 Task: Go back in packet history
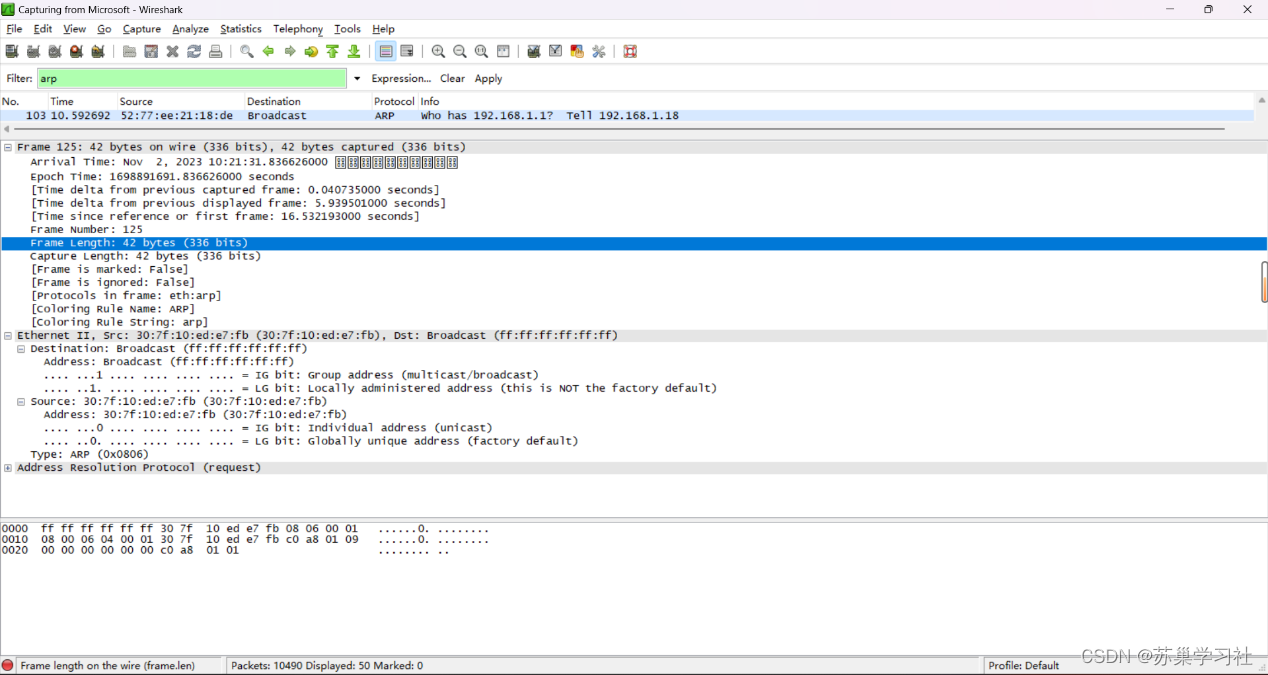[268, 51]
